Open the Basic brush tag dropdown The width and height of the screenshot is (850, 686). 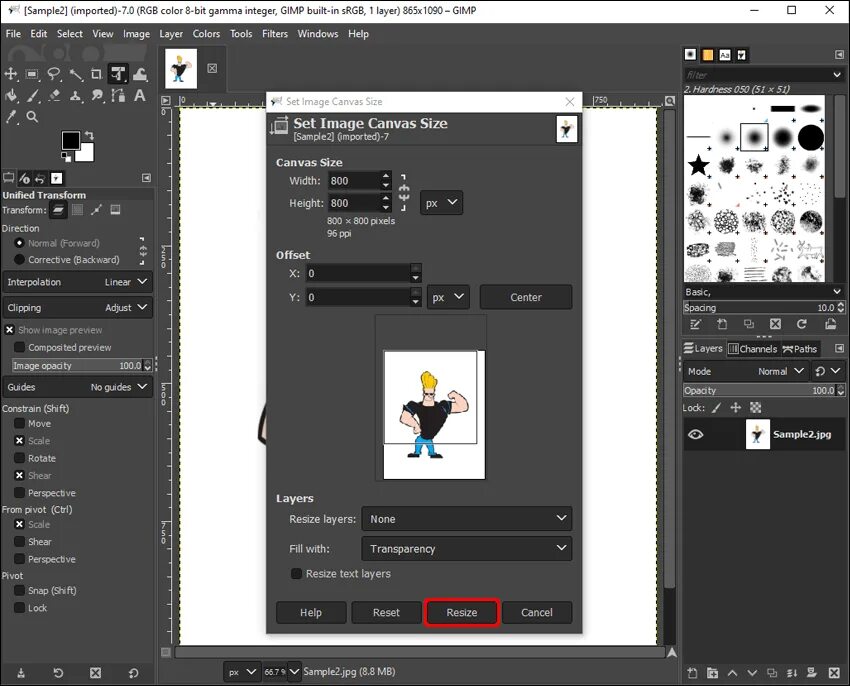point(763,292)
